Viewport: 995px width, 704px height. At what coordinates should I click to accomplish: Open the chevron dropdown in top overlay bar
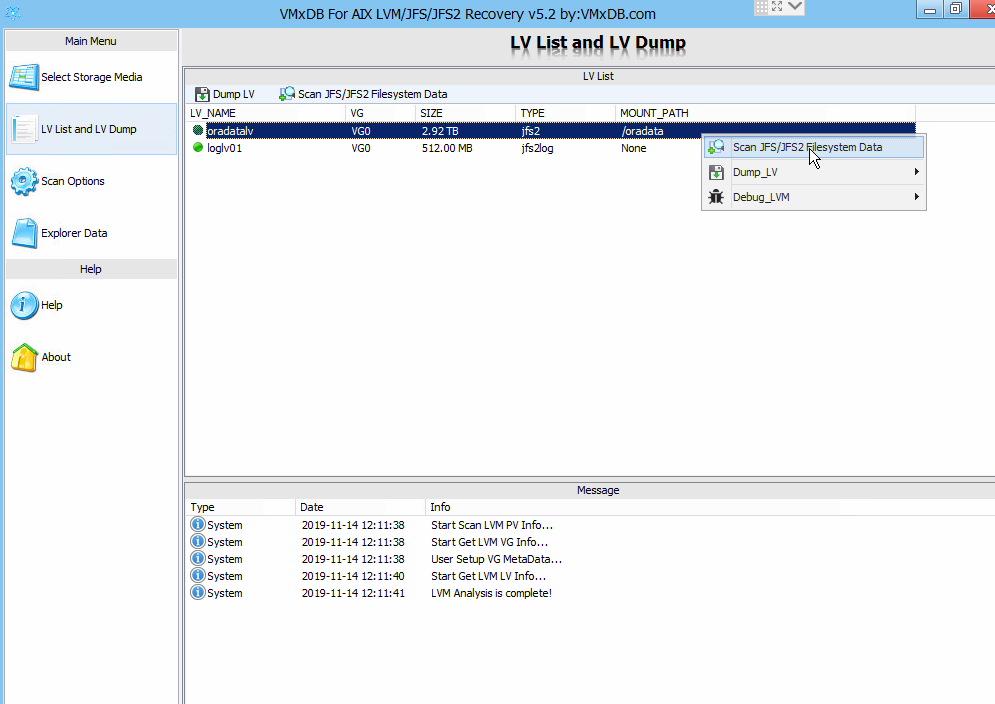(795, 6)
